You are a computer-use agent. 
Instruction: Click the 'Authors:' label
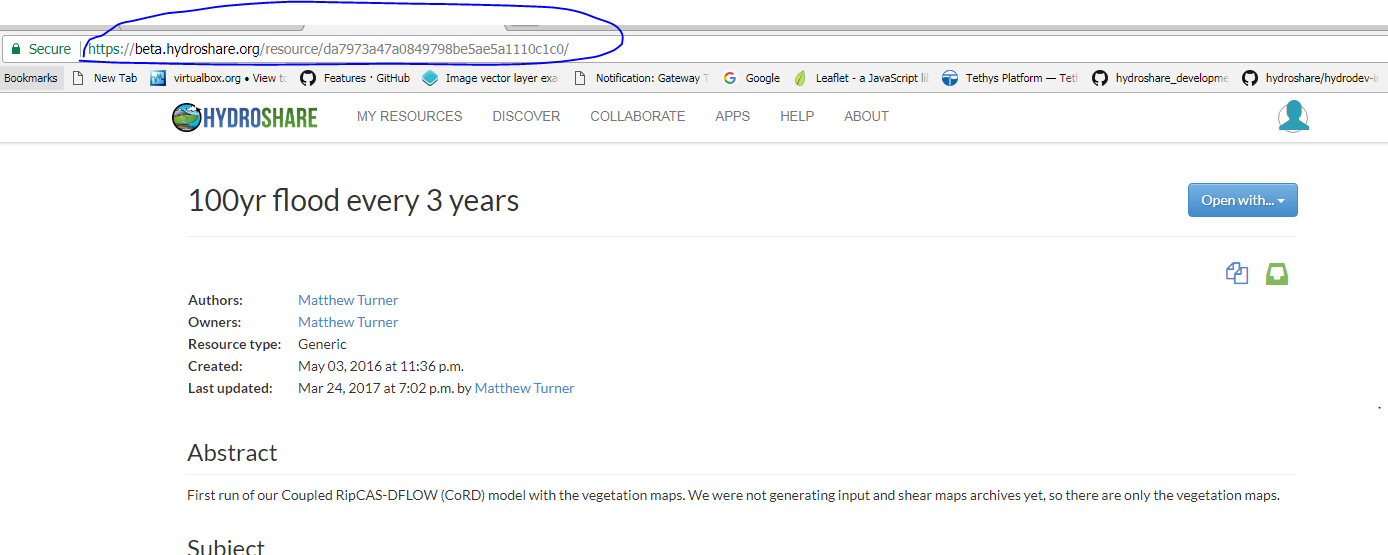[215, 300]
